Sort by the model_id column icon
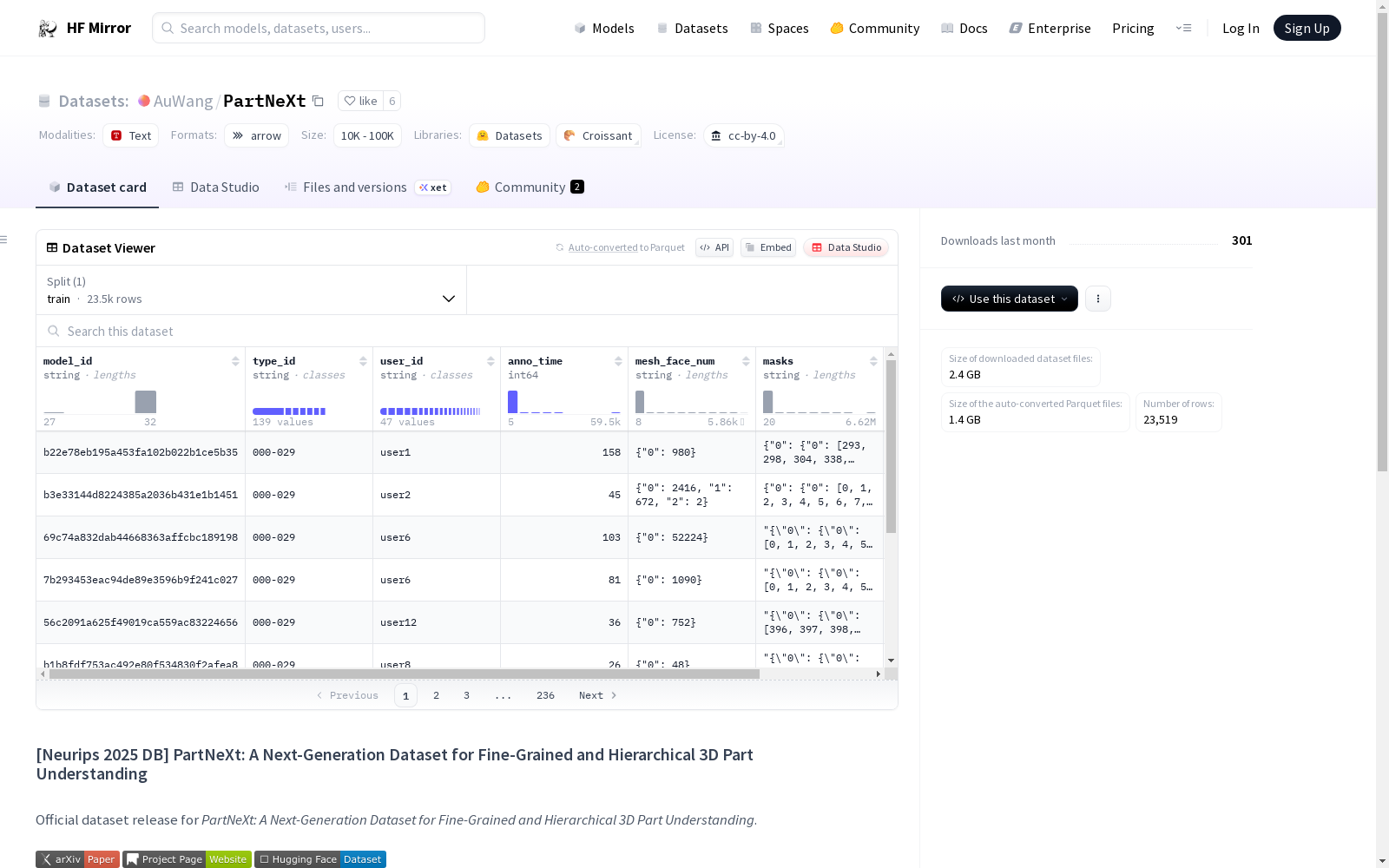 (x=235, y=361)
